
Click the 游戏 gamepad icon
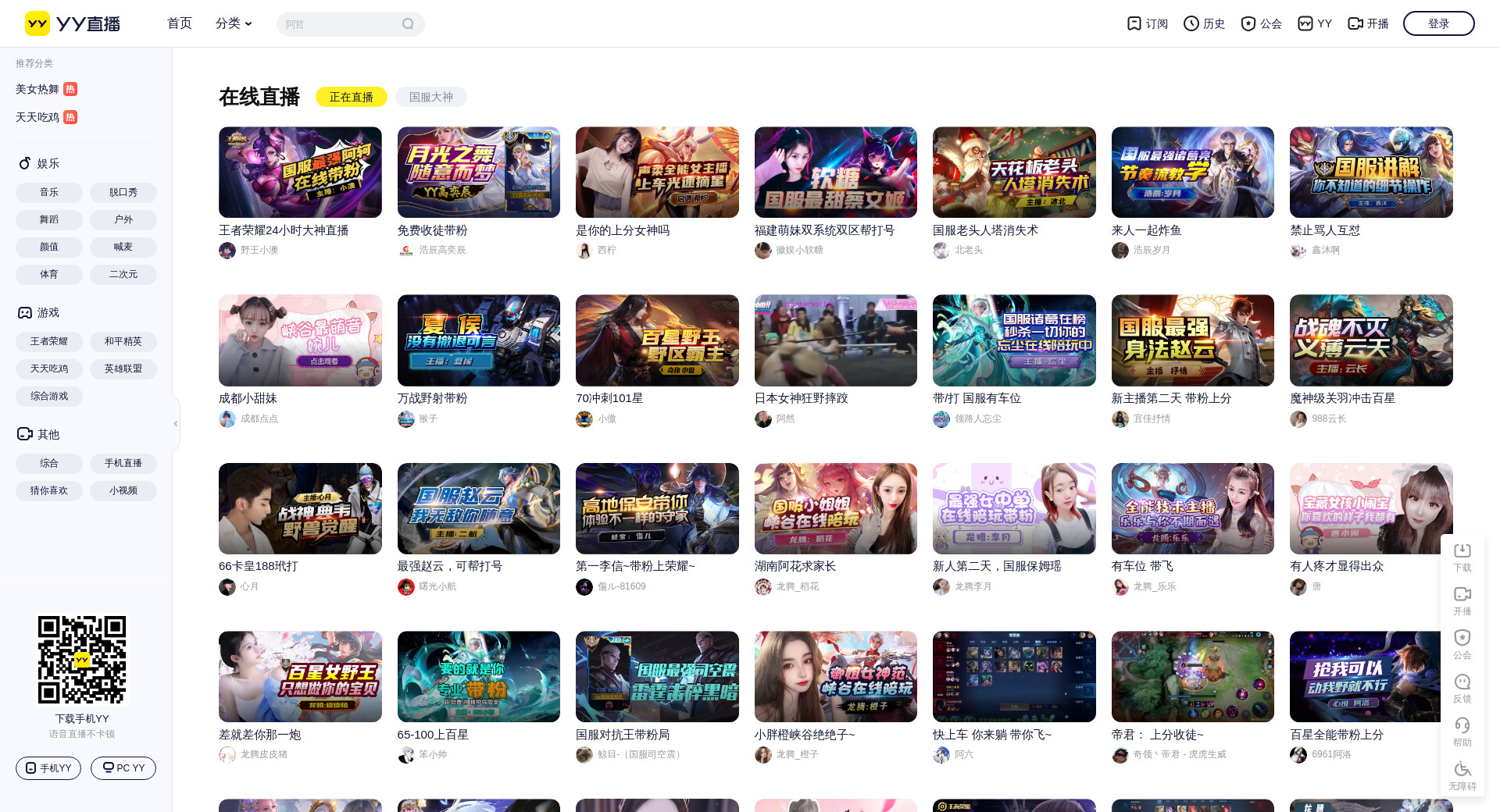[25, 312]
